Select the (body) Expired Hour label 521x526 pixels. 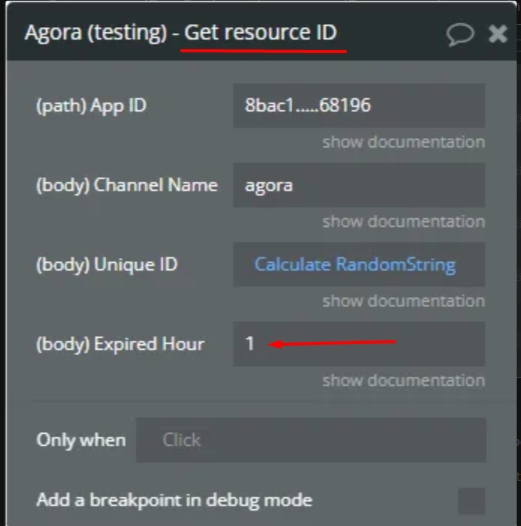[x=120, y=344]
